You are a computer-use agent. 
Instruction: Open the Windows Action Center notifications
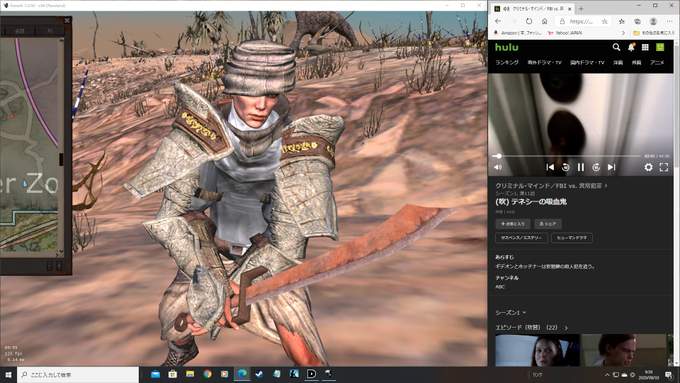[669, 375]
